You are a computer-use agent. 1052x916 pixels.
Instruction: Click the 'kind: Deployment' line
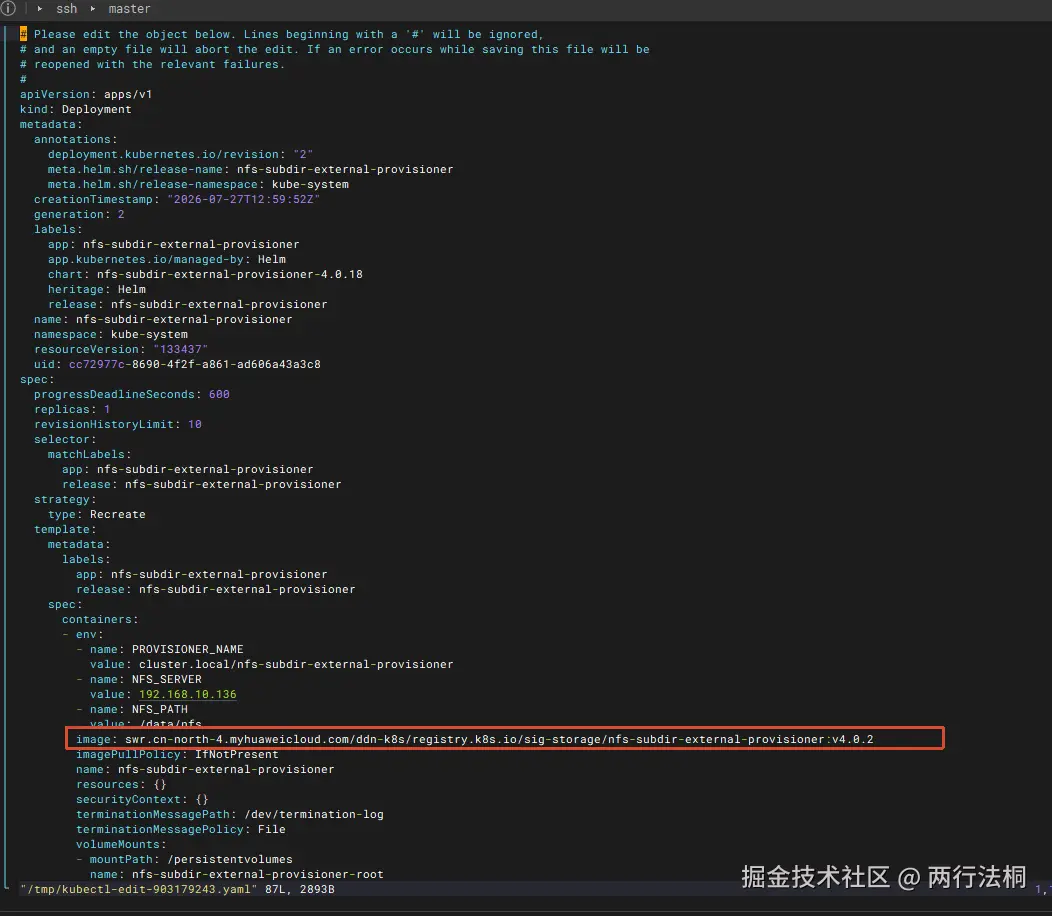(x=75, y=109)
